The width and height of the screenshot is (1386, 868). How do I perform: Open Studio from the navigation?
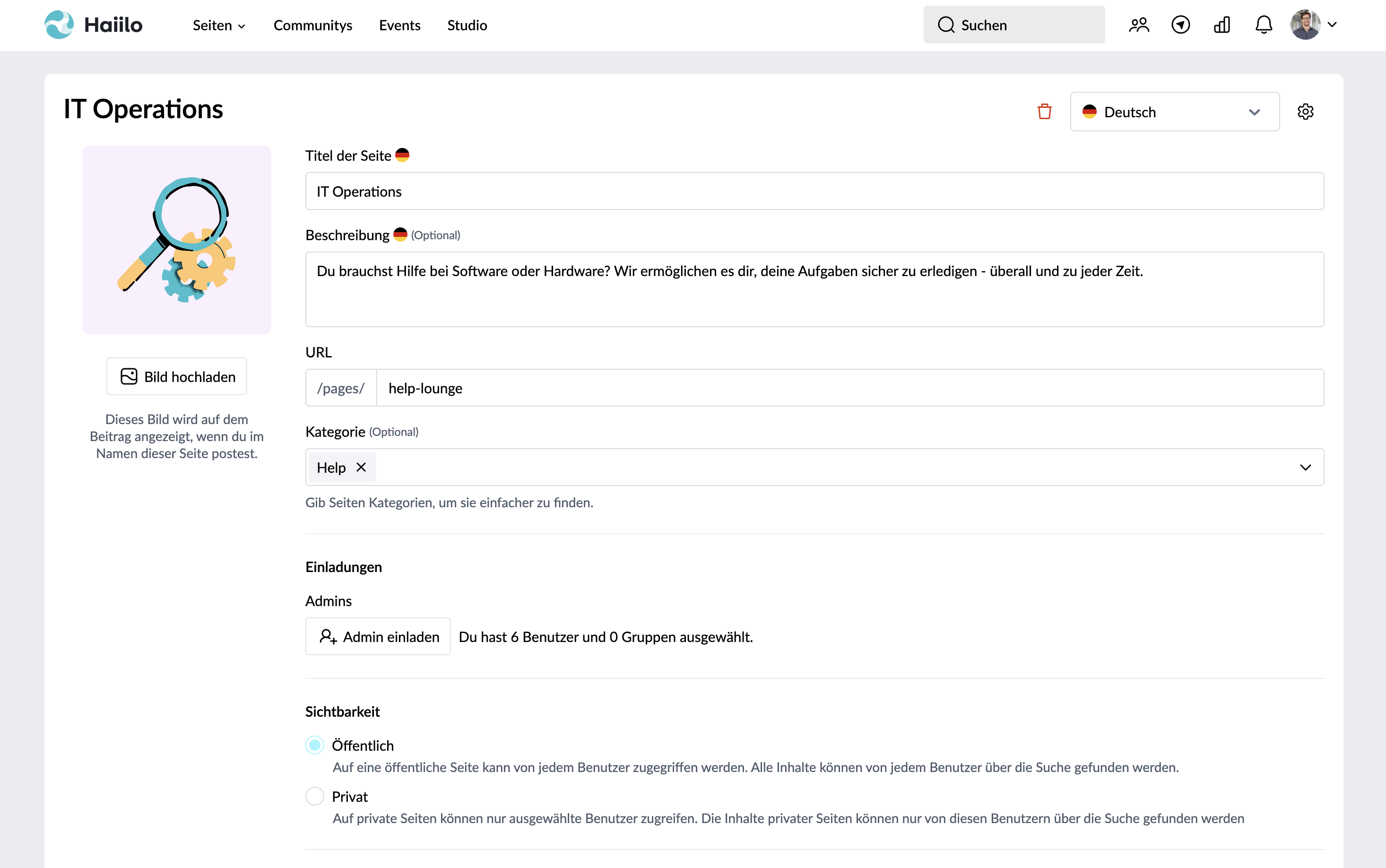(x=467, y=25)
